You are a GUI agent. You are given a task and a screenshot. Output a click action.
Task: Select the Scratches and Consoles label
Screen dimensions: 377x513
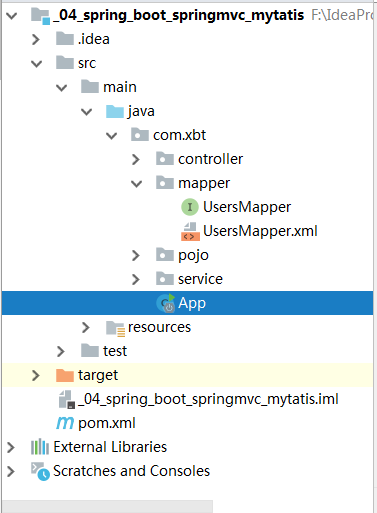click(x=131, y=471)
